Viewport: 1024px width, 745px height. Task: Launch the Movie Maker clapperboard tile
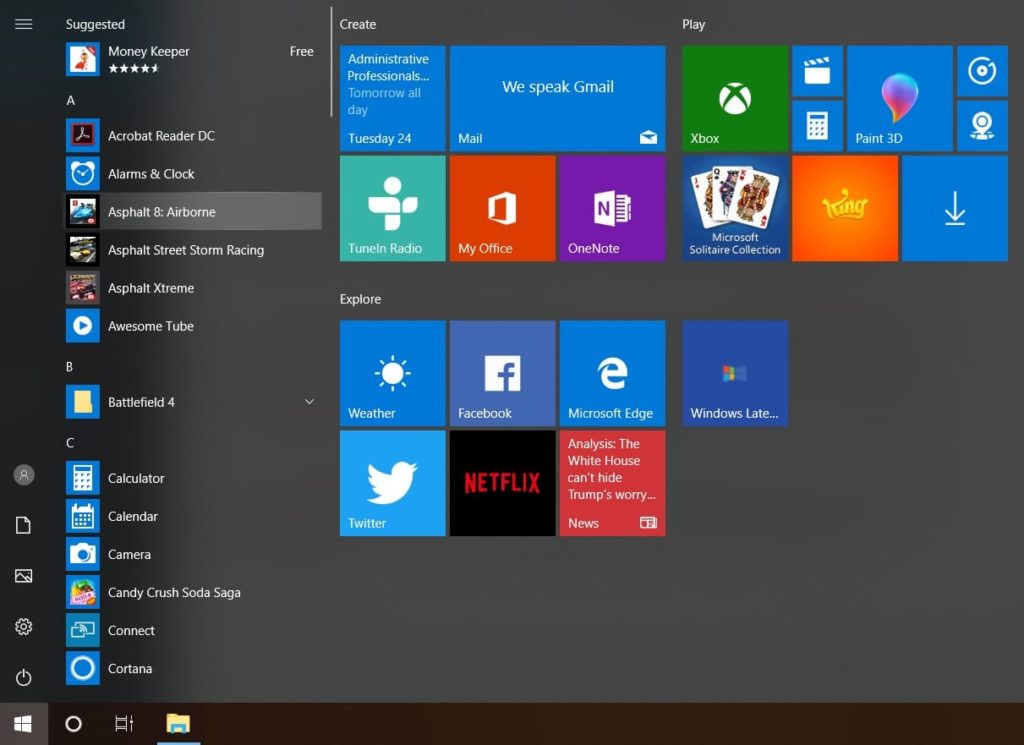pos(817,70)
